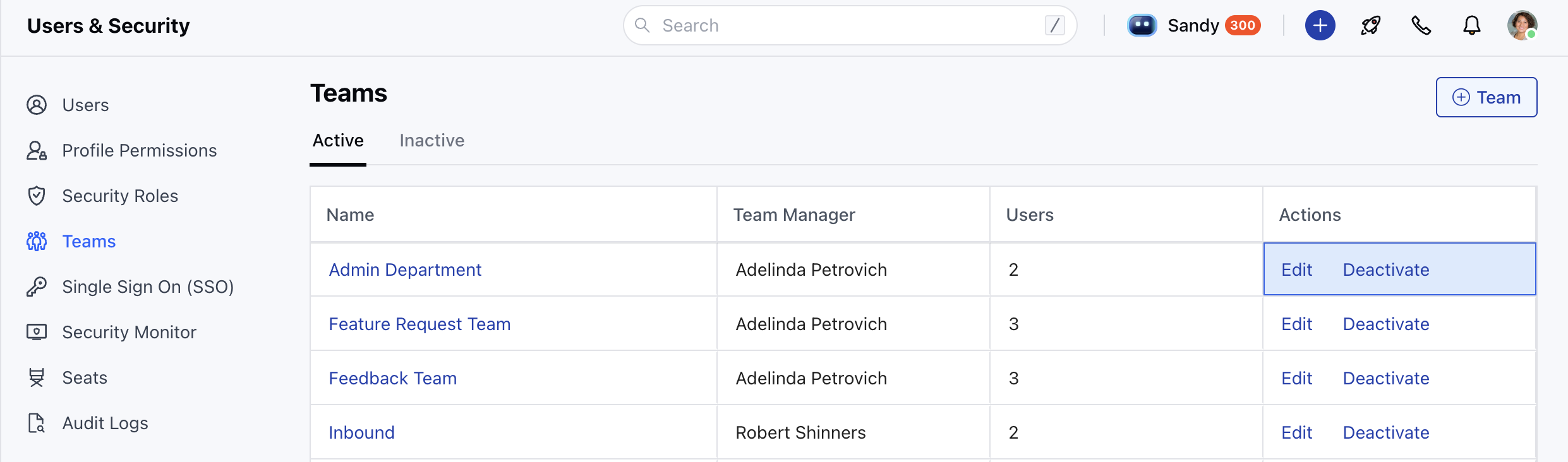Screen dimensions: 1568x462
Task: Add a new Team button
Action: 1487,97
